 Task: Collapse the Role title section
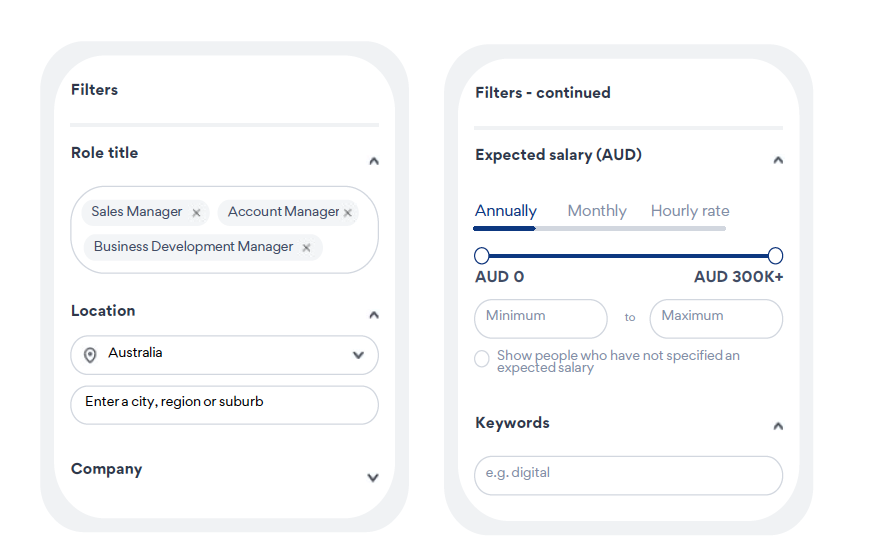[x=374, y=161]
